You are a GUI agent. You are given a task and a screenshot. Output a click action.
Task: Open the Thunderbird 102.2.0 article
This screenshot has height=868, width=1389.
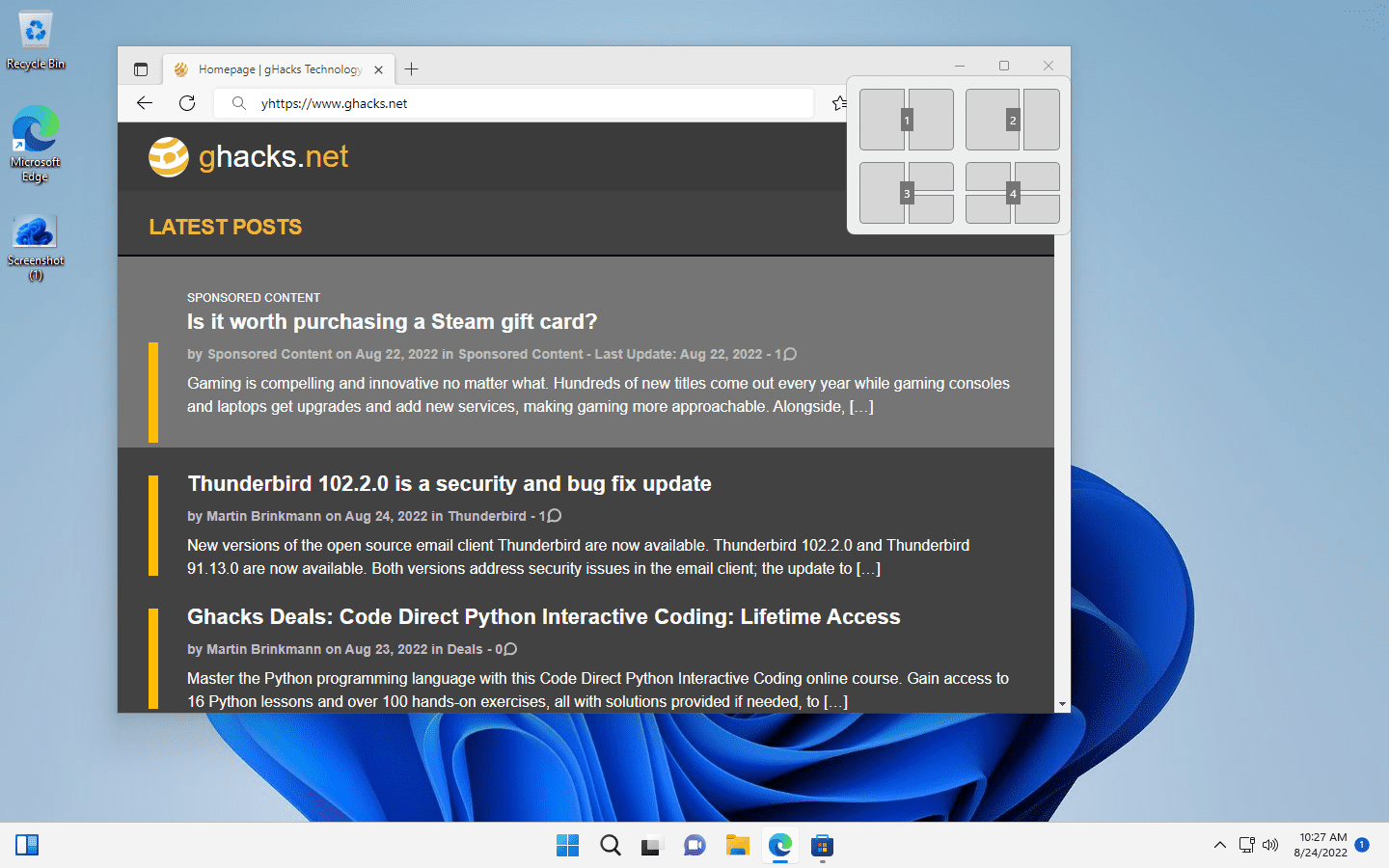[x=449, y=483]
